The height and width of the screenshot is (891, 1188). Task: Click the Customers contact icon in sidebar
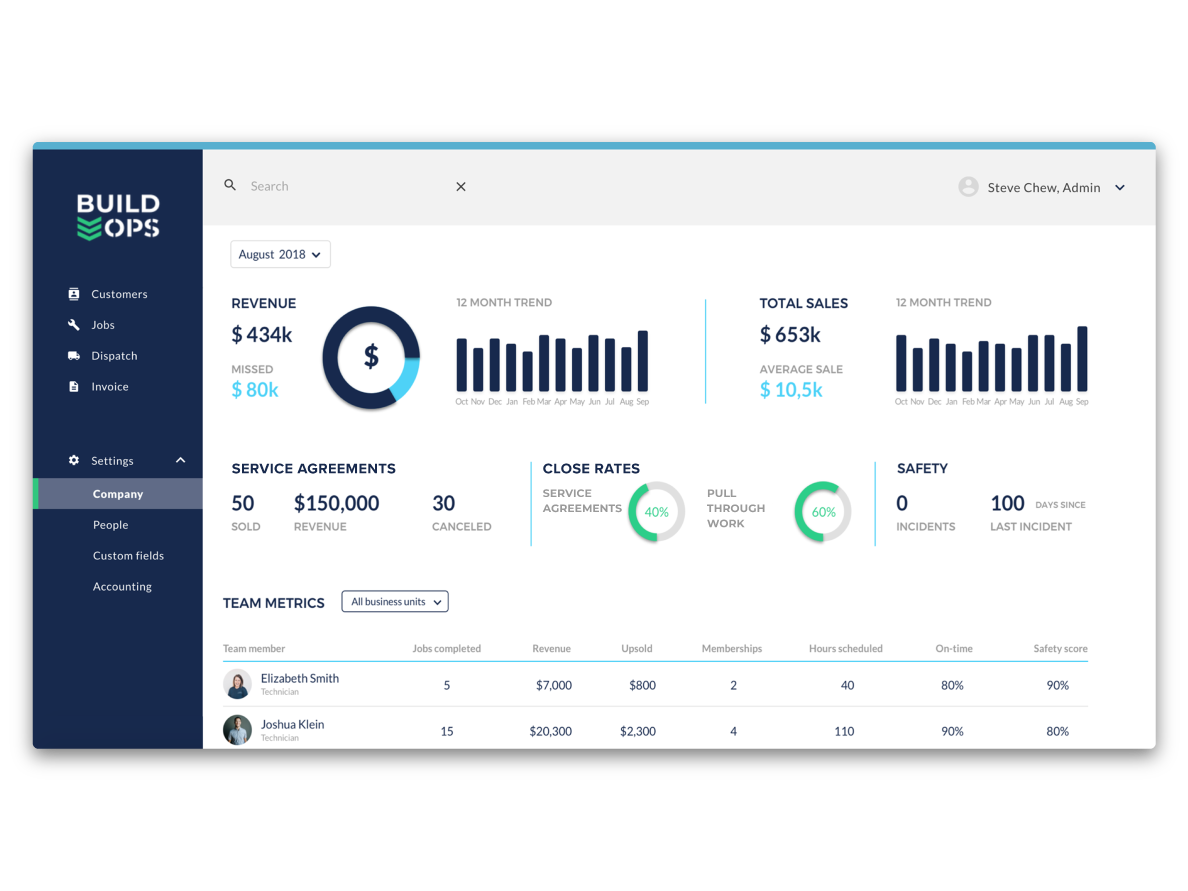pyautogui.click(x=73, y=294)
